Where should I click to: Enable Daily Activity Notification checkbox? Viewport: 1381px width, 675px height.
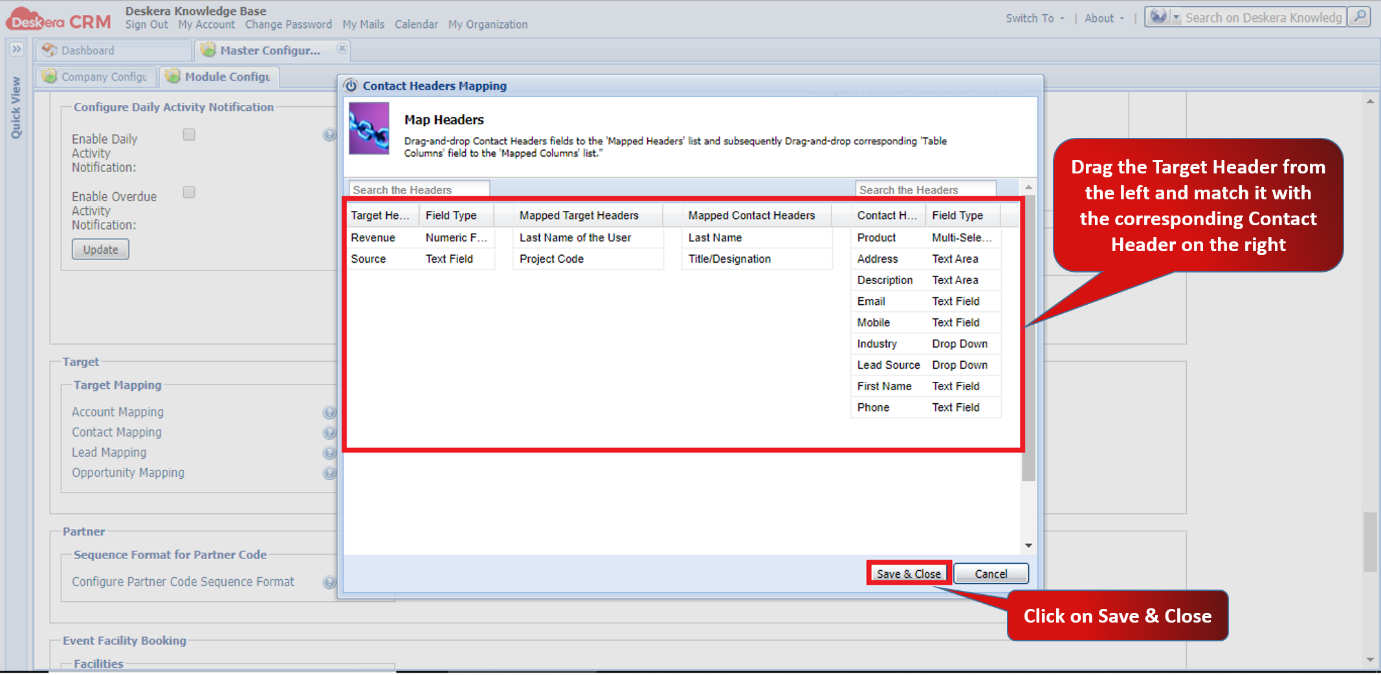(x=188, y=134)
